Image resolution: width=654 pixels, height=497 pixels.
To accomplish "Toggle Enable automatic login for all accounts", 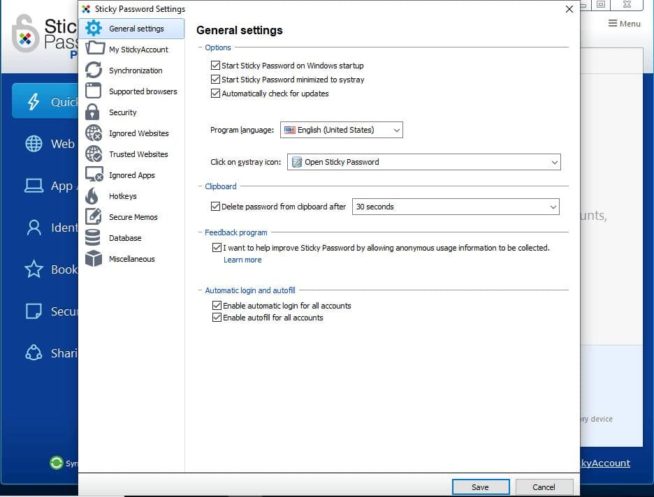I will tap(216, 306).
